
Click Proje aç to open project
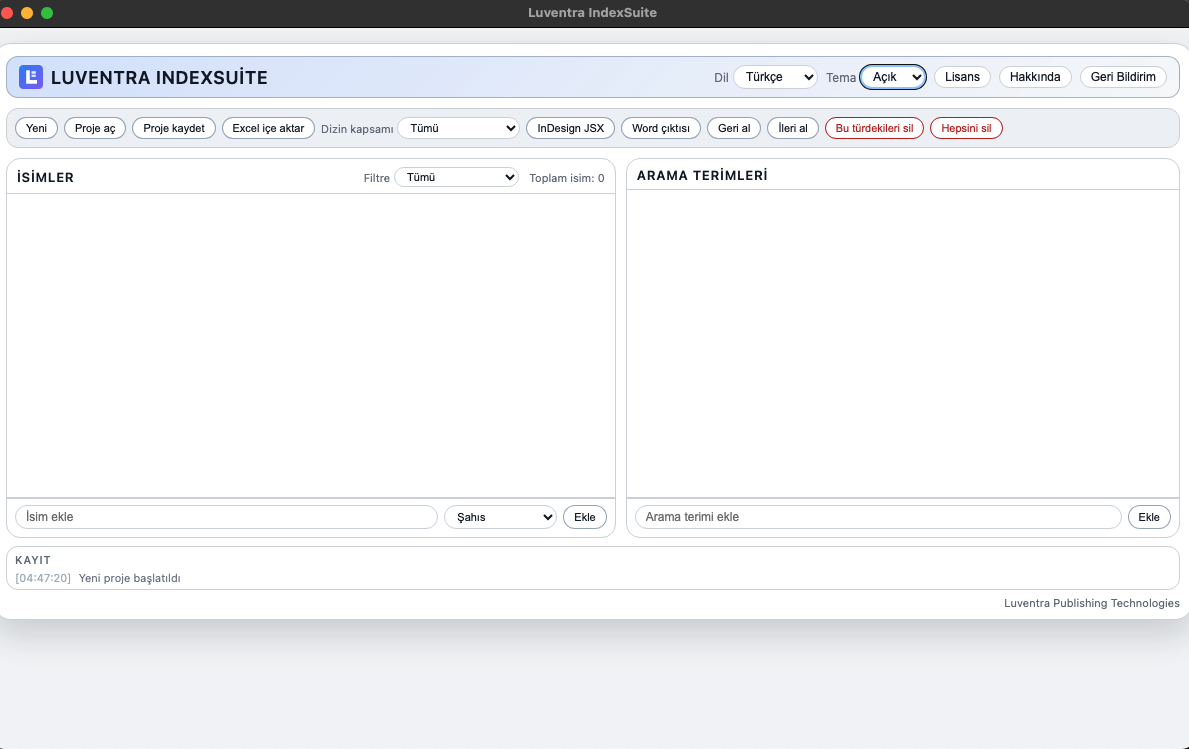(x=95, y=128)
